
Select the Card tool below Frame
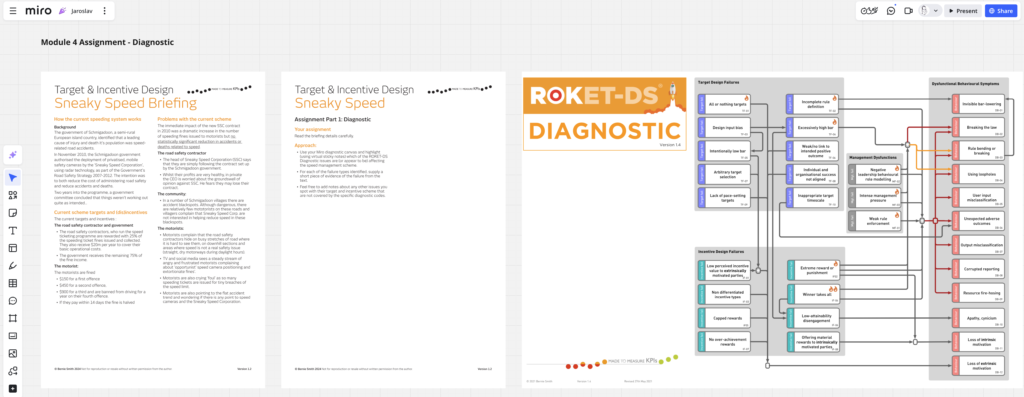[x=12, y=336]
